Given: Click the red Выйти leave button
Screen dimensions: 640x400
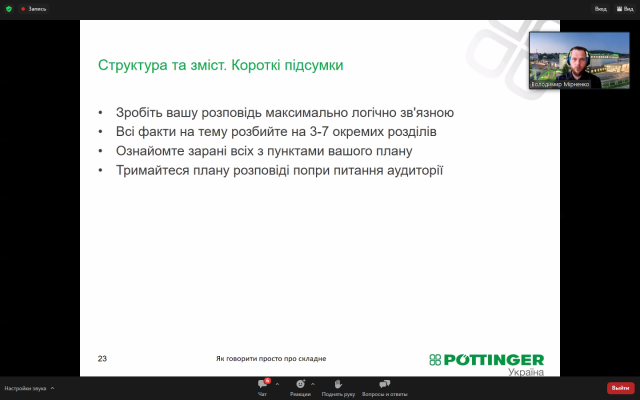Looking at the screenshot, I should tap(620, 388).
